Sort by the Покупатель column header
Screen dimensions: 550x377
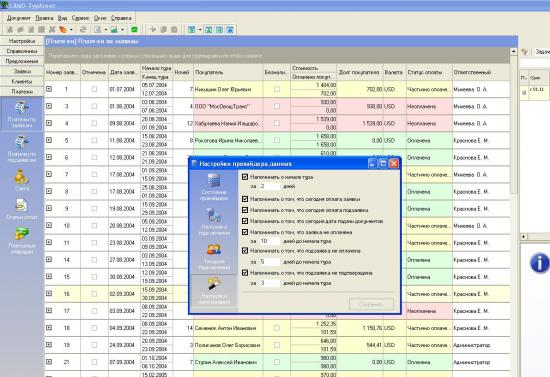click(x=228, y=72)
